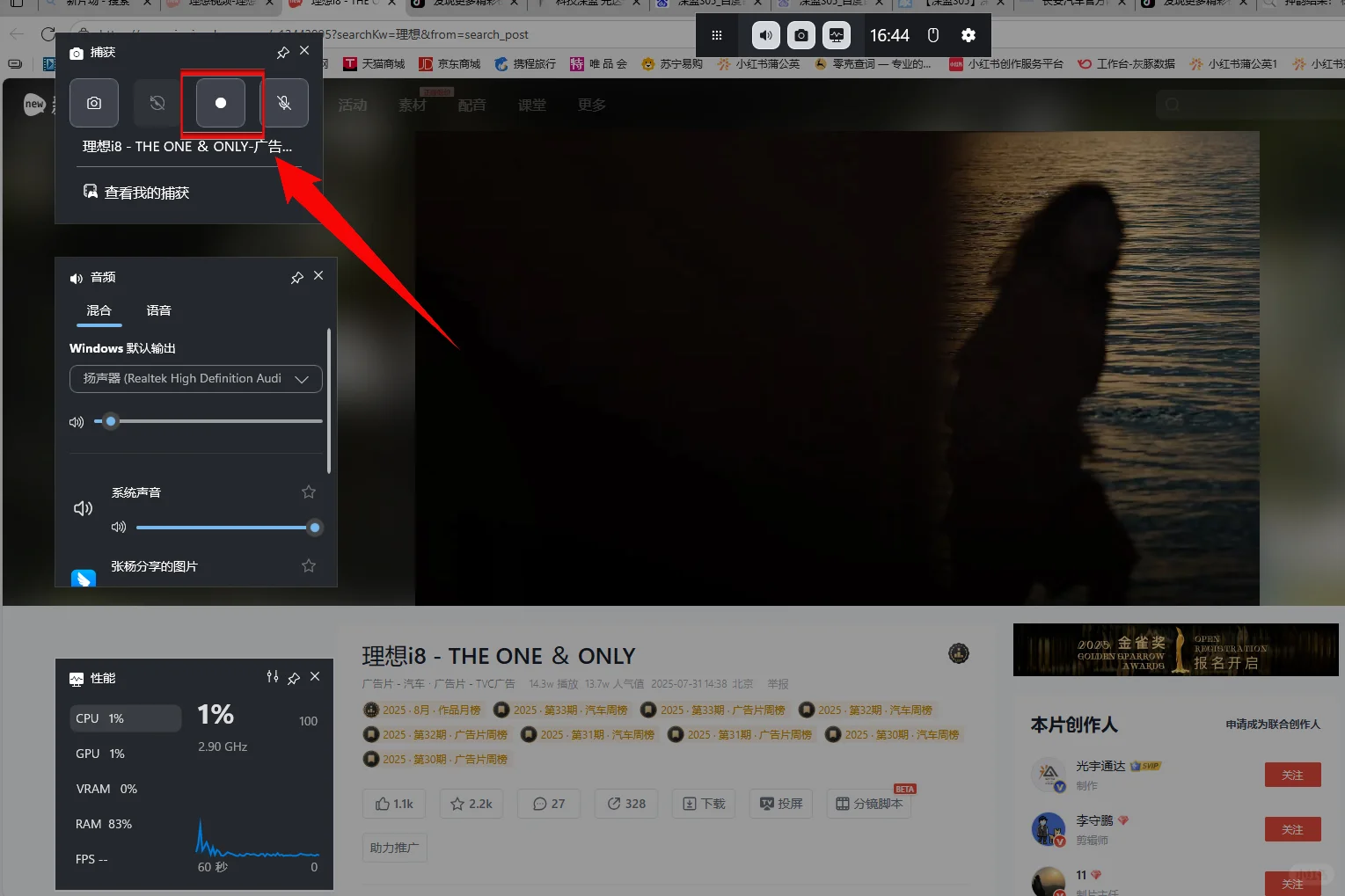Expand the 更多 navigation menu
The image size is (1345, 896).
pos(592,106)
